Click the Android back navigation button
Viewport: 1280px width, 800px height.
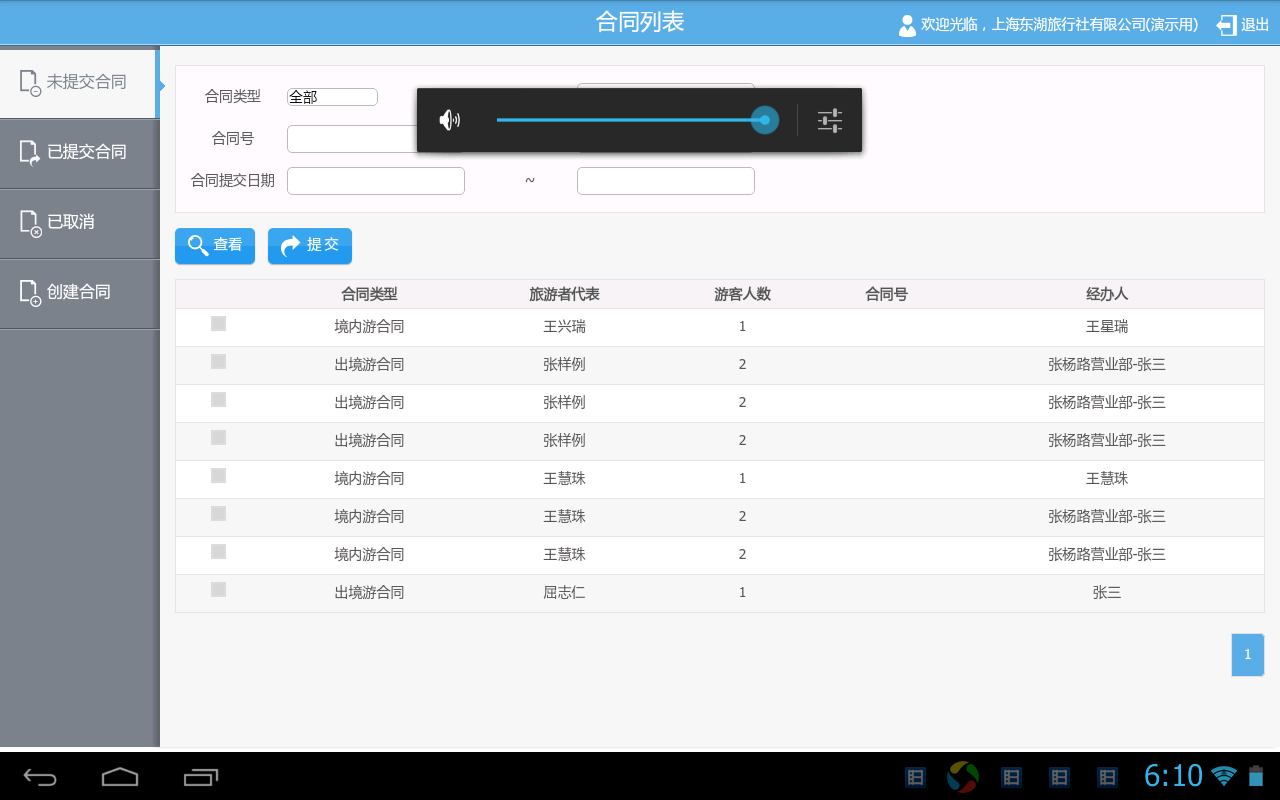(x=40, y=777)
